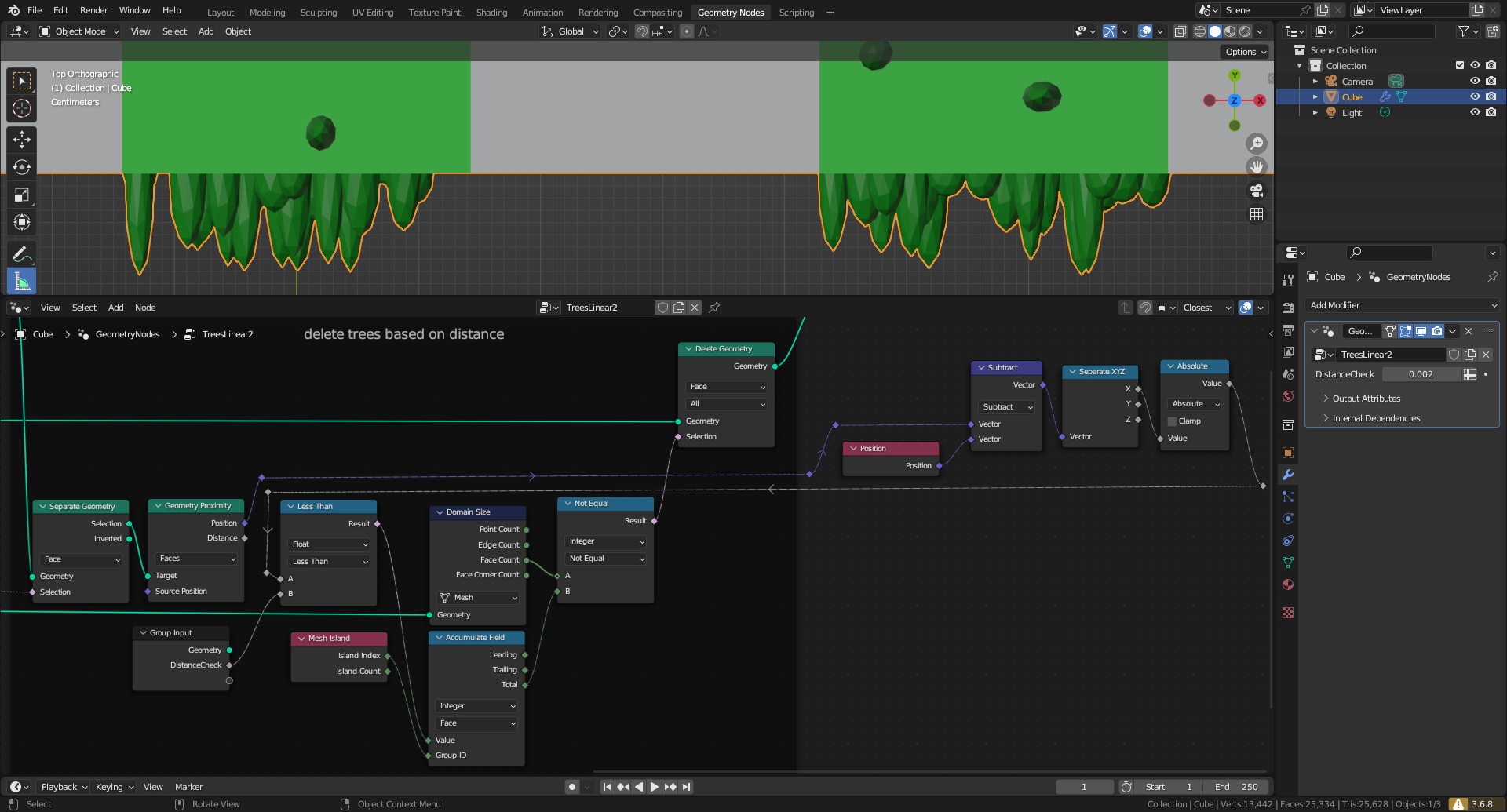The image size is (1507, 812).
Task: Toggle proportional editing button
Action: [687, 31]
